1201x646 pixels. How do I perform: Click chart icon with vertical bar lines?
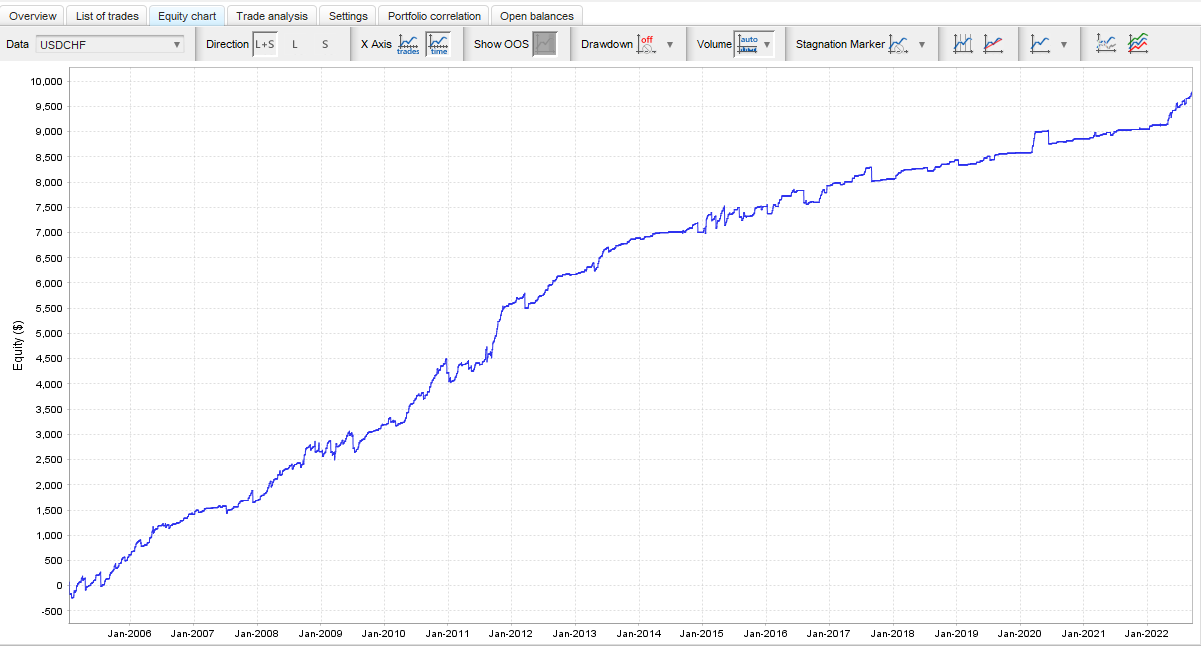(963, 44)
